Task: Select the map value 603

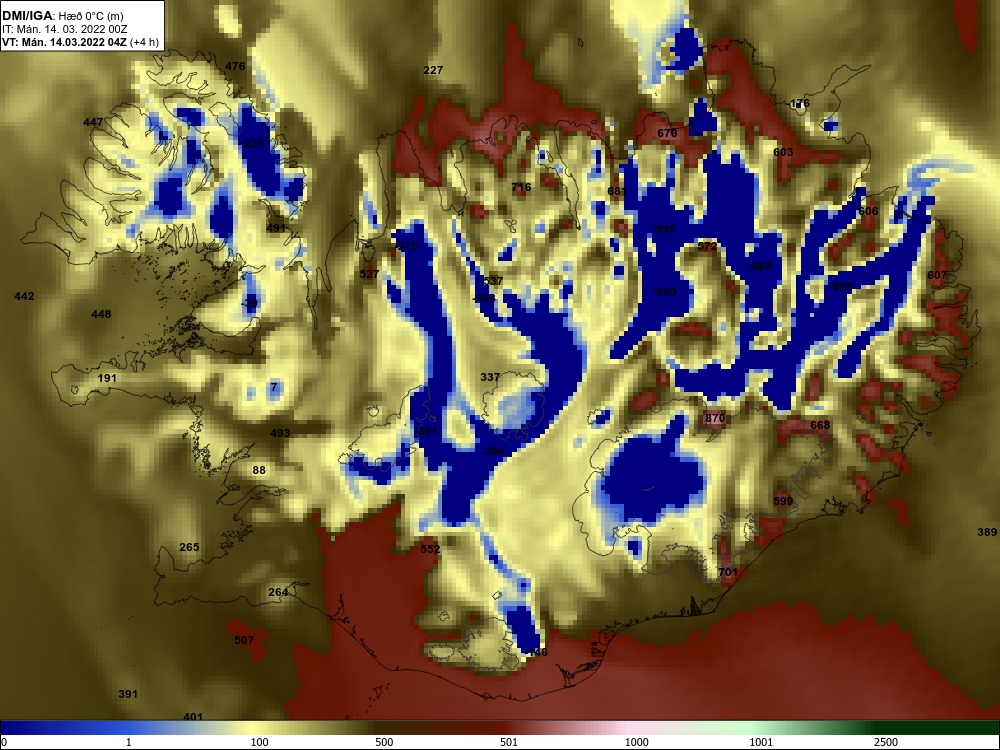Action: (783, 152)
